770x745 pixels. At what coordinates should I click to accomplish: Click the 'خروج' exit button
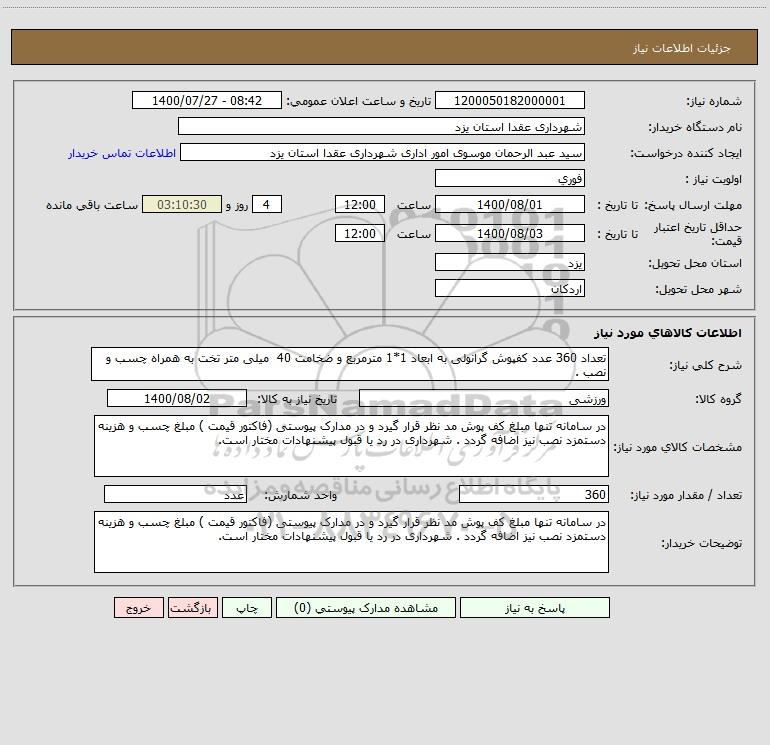click(x=138, y=607)
